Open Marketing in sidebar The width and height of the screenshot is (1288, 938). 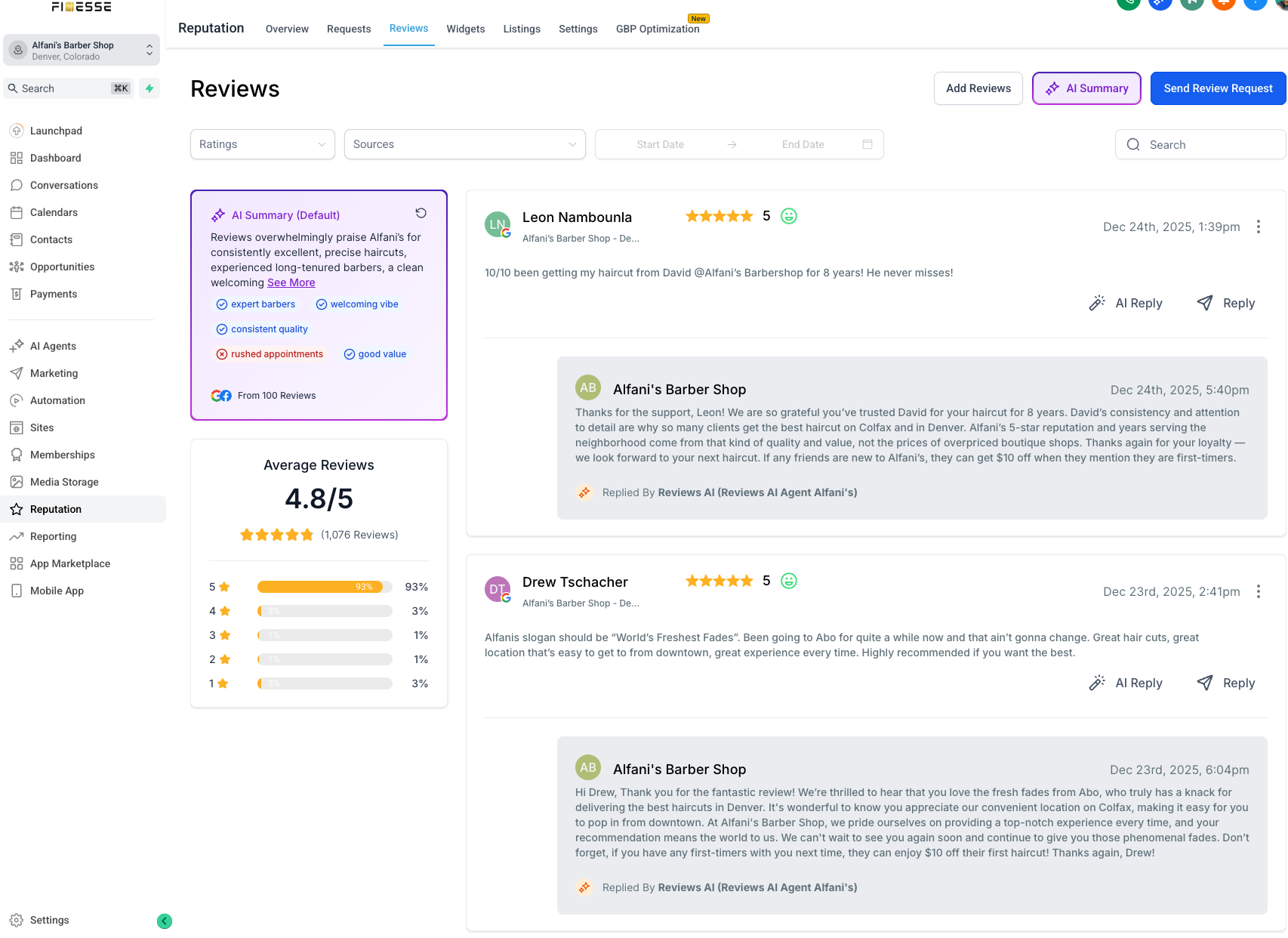(83, 373)
